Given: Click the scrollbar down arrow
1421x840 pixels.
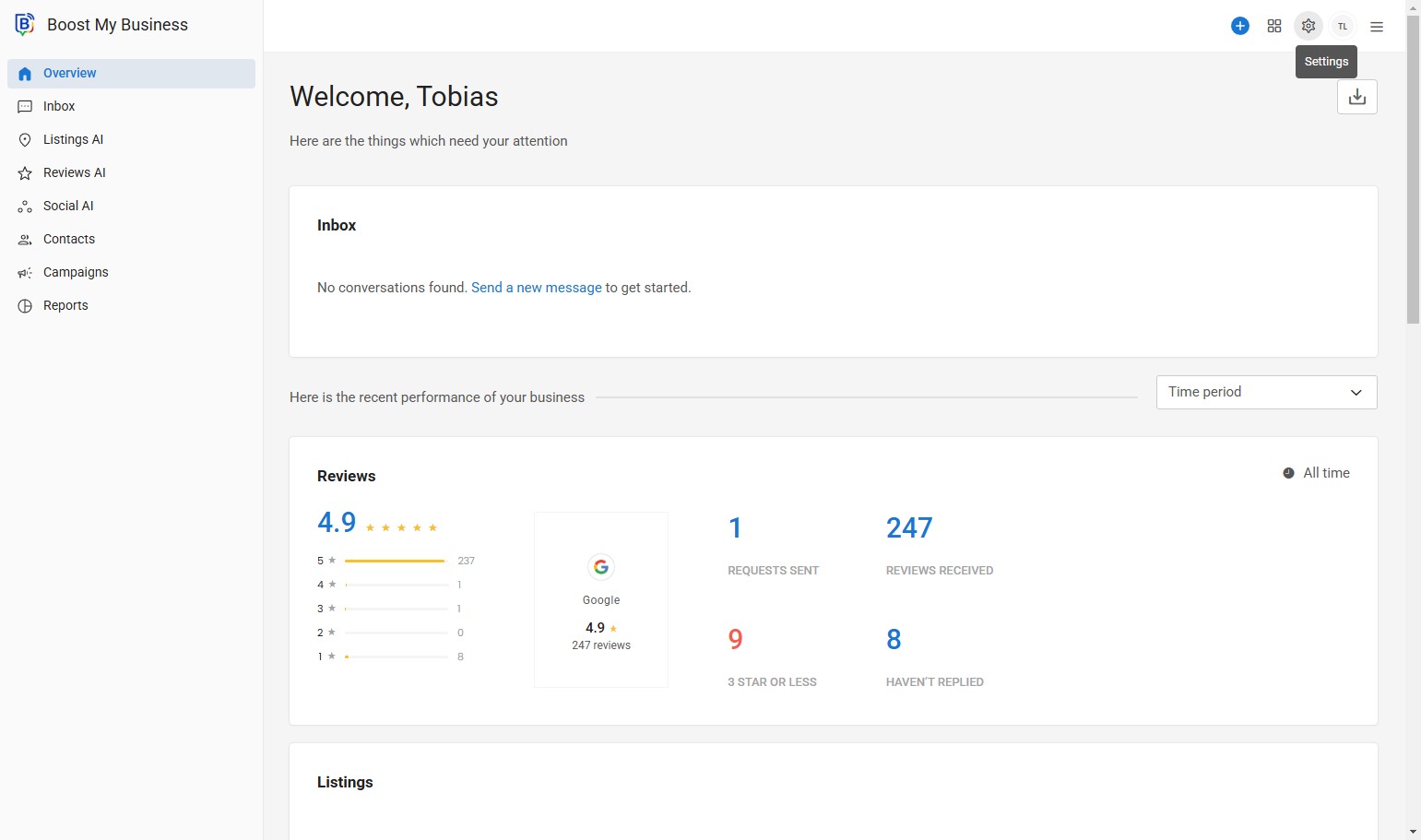Looking at the screenshot, I should point(1413,832).
